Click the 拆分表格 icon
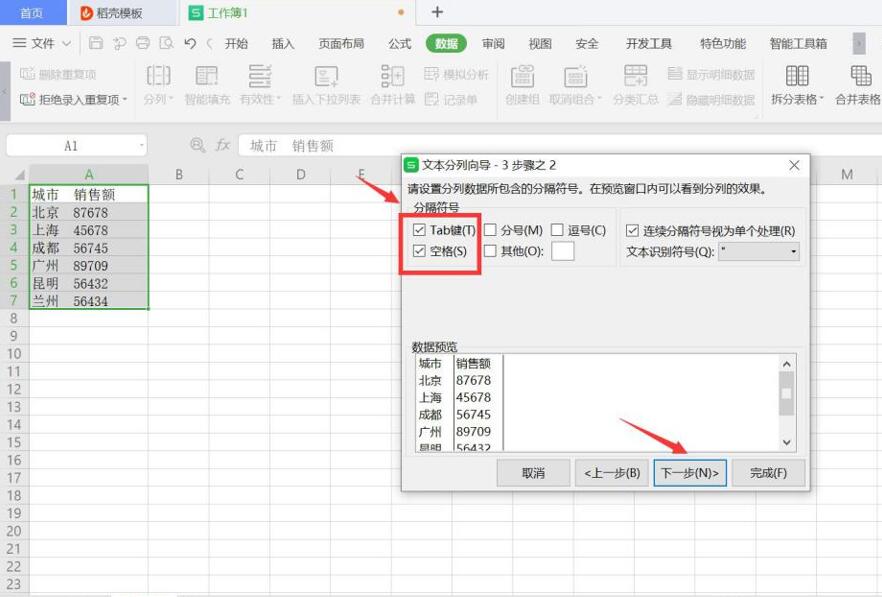 tap(797, 75)
